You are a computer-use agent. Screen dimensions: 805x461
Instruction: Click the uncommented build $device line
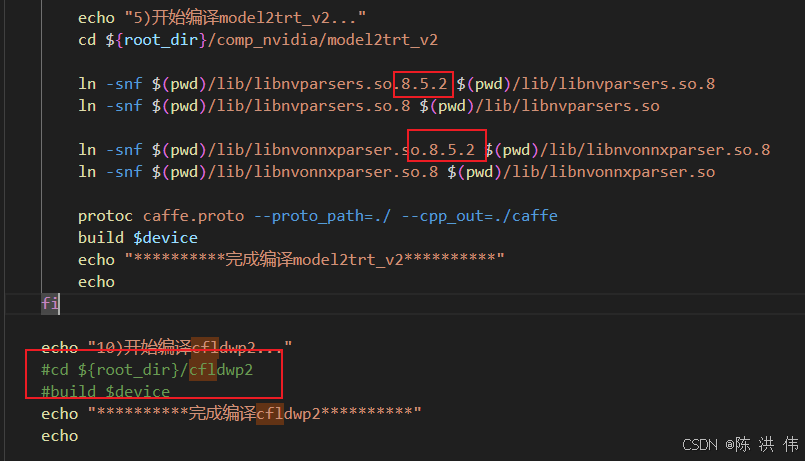pyautogui.click(x=138, y=238)
